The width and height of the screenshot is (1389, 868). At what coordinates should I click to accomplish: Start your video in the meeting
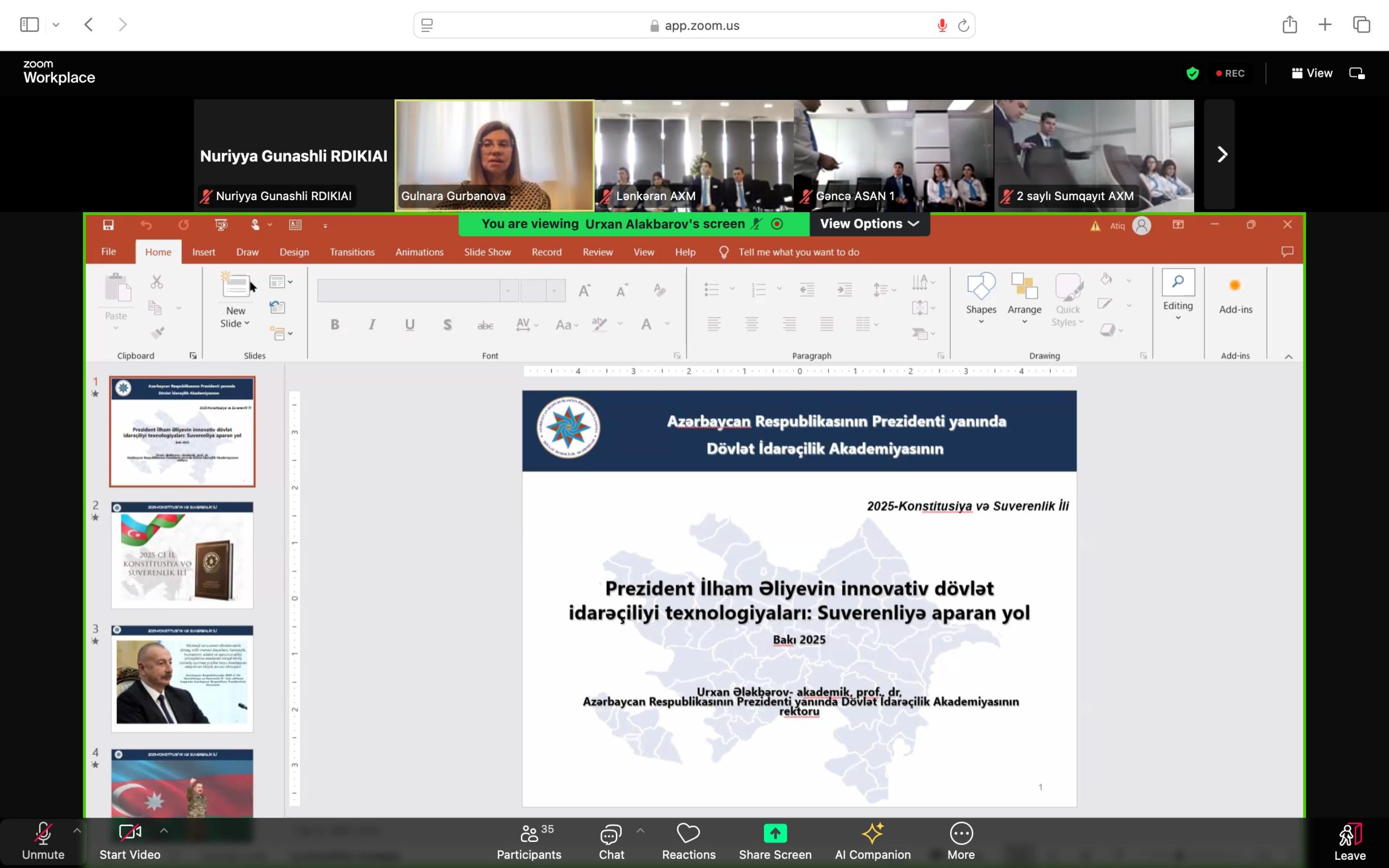coord(129,841)
